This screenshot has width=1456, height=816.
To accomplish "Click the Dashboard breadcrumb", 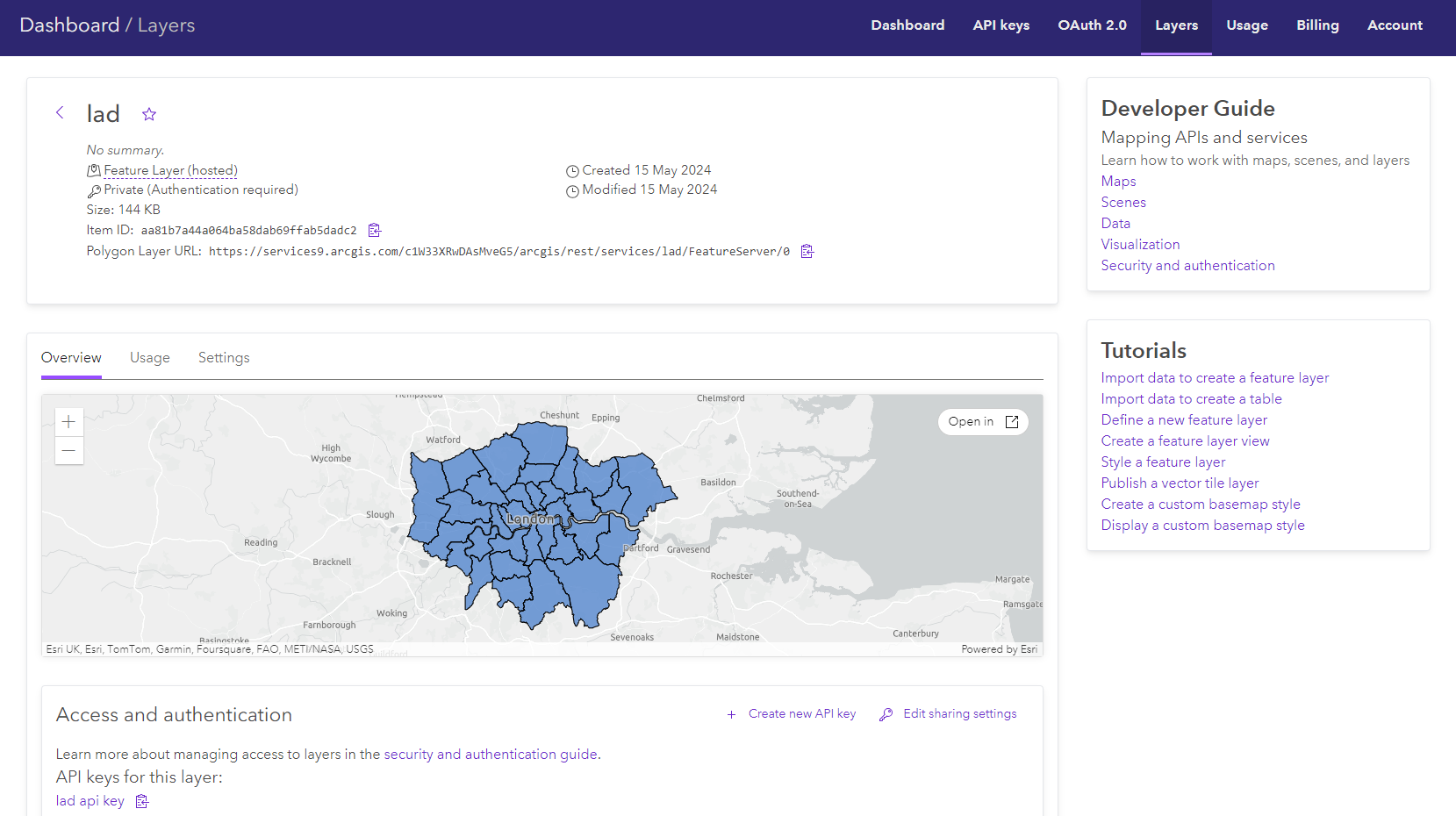I will [x=70, y=25].
